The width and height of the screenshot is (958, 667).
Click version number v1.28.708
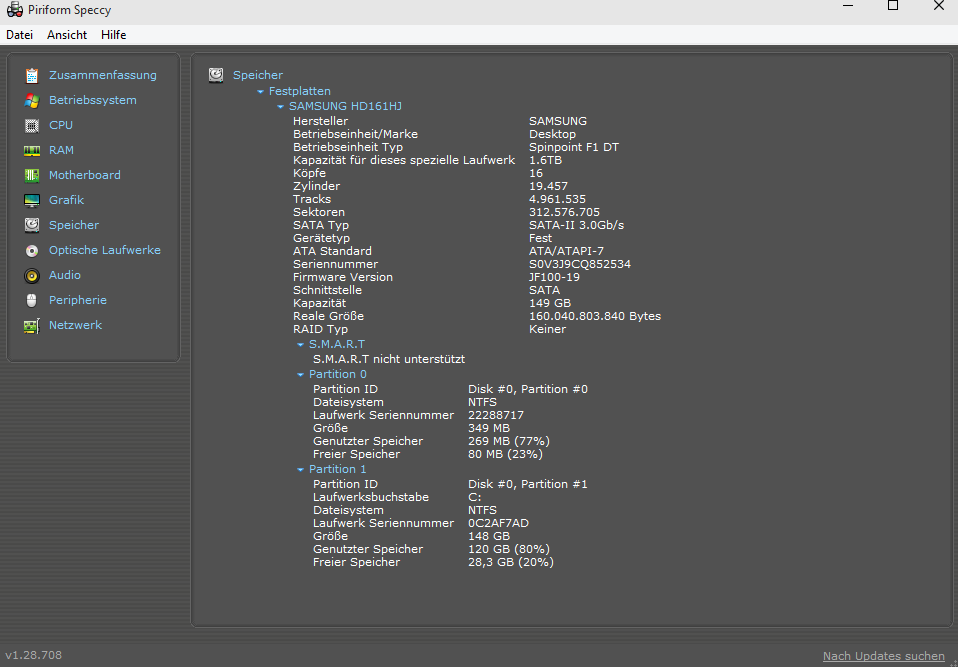[34, 655]
